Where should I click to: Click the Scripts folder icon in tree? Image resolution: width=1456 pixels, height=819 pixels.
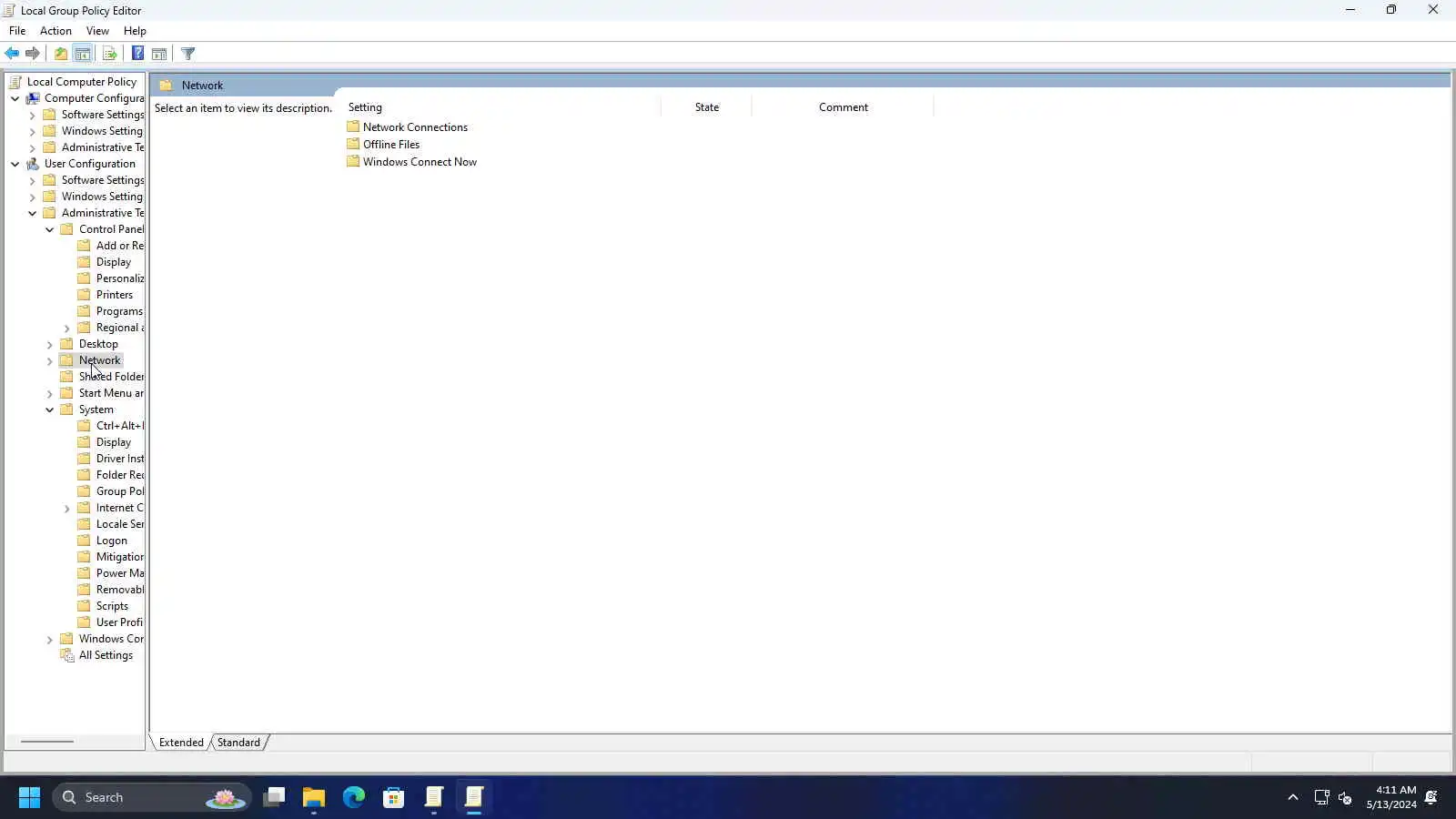pos(84,606)
